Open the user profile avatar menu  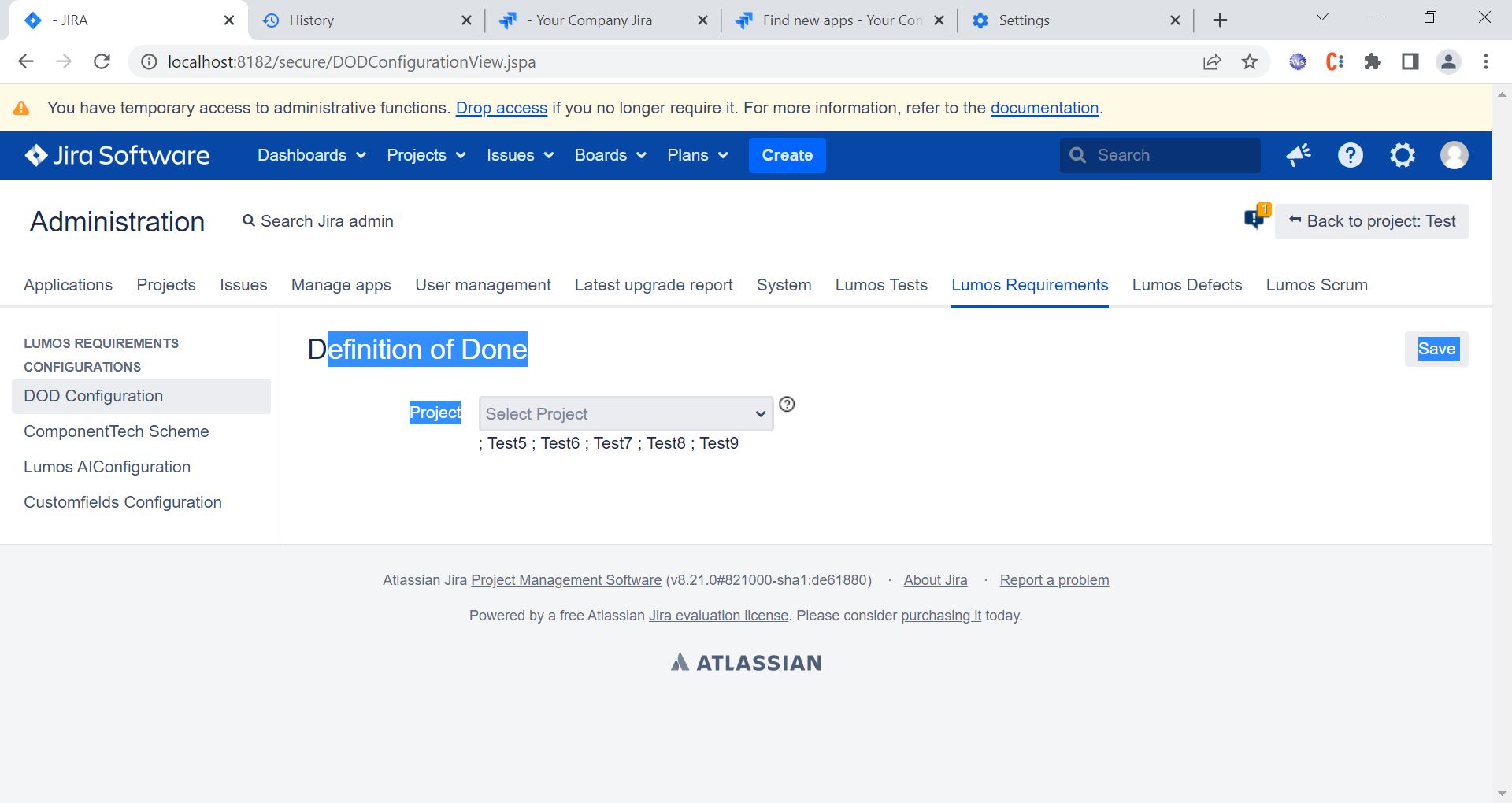click(1454, 155)
